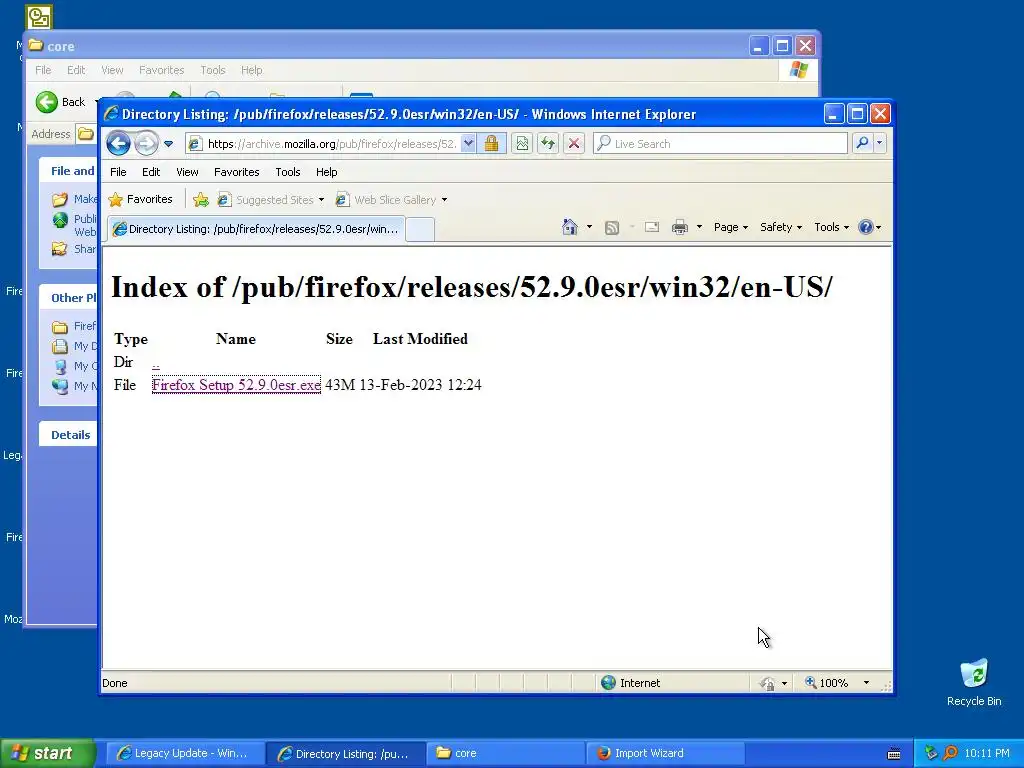Screen dimensions: 1024x768
Task: Click Add to Favorites Bar star icon
Action: 201,200
